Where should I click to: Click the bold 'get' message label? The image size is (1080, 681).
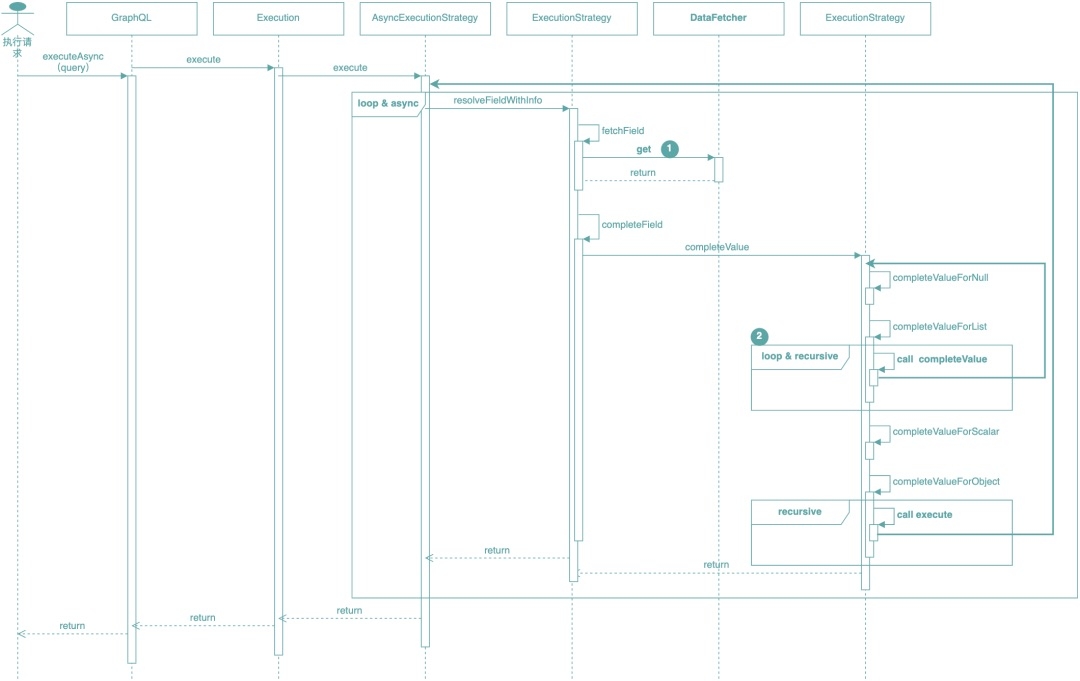click(x=643, y=149)
